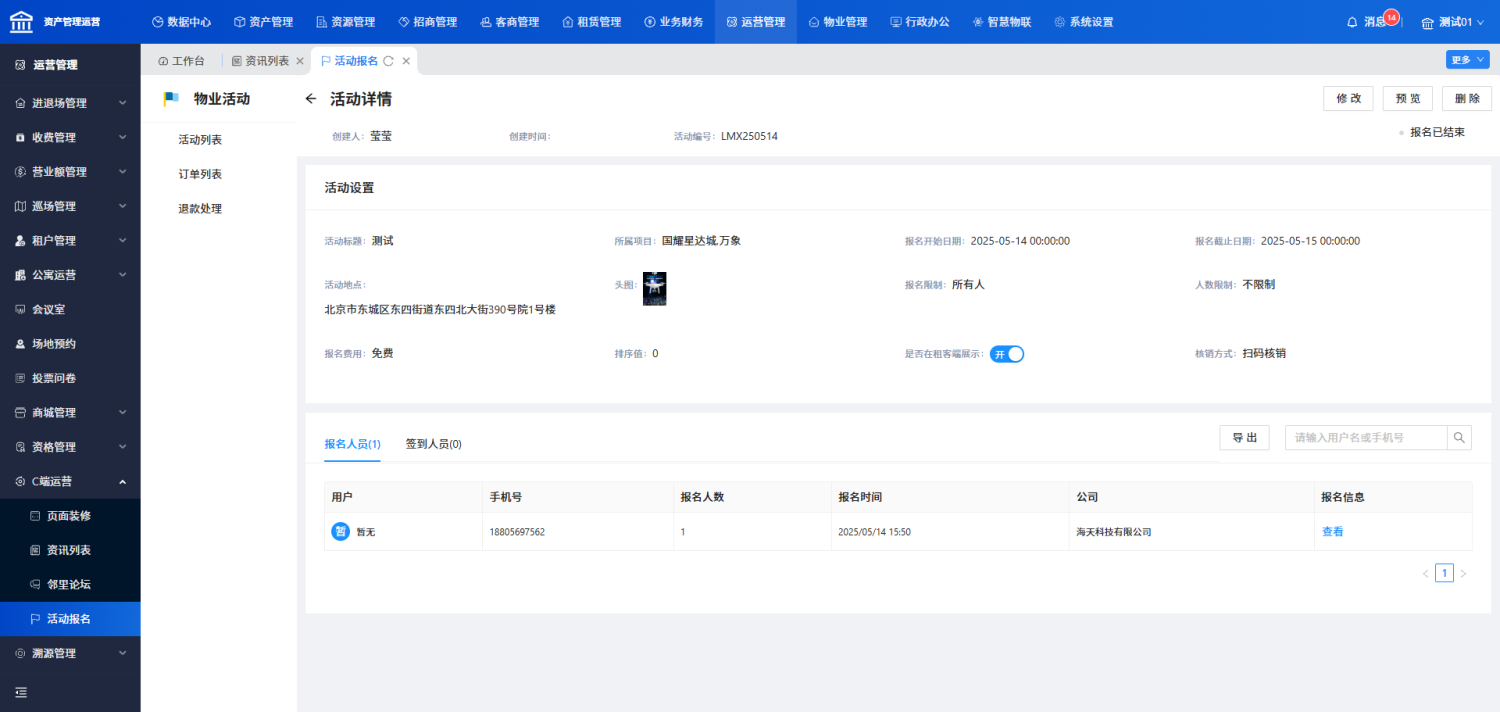The width and height of the screenshot is (1500, 712).
Task: Open 资源管理 in top navigation
Action: click(x=345, y=22)
